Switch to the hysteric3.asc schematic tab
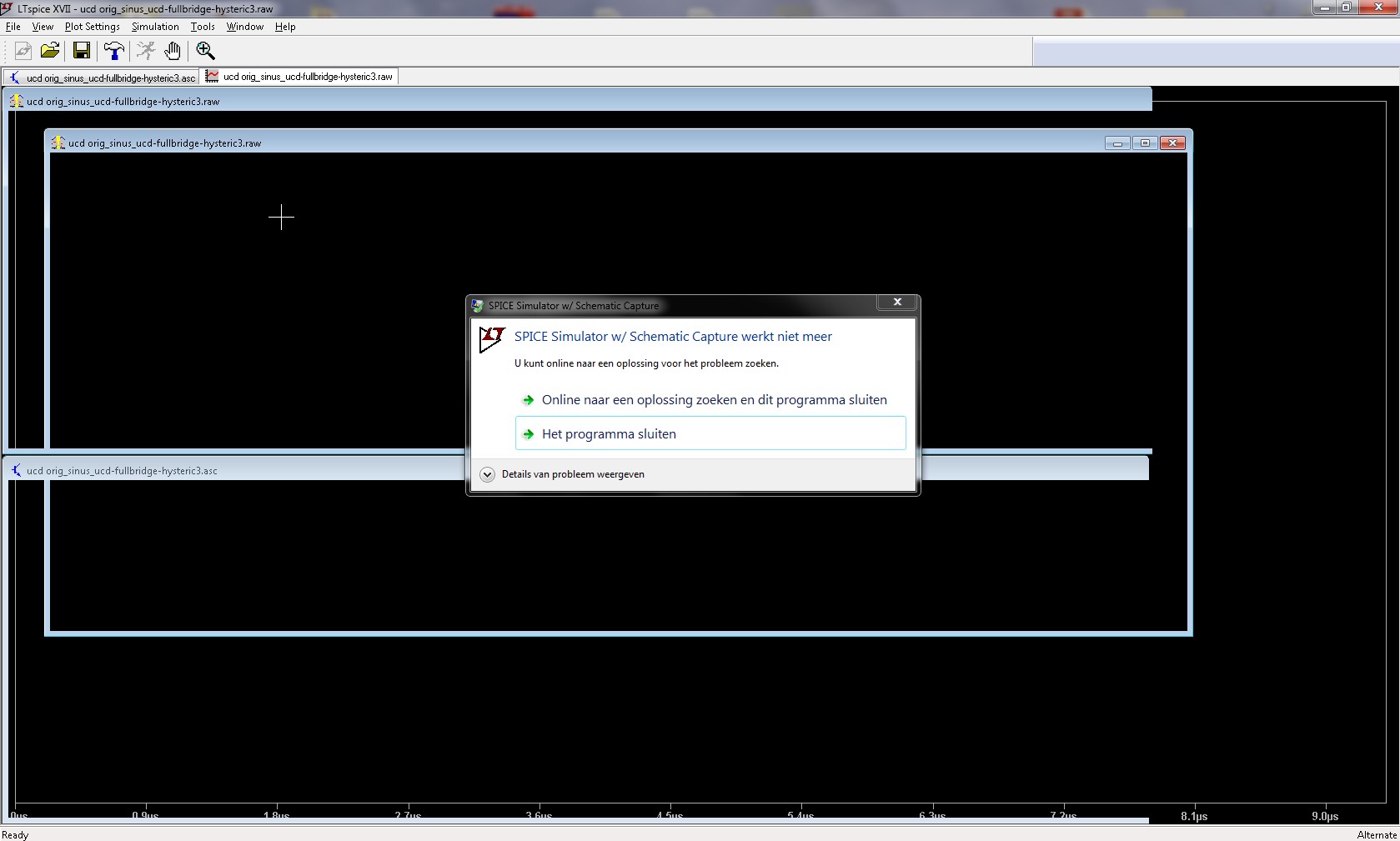 click(102, 78)
